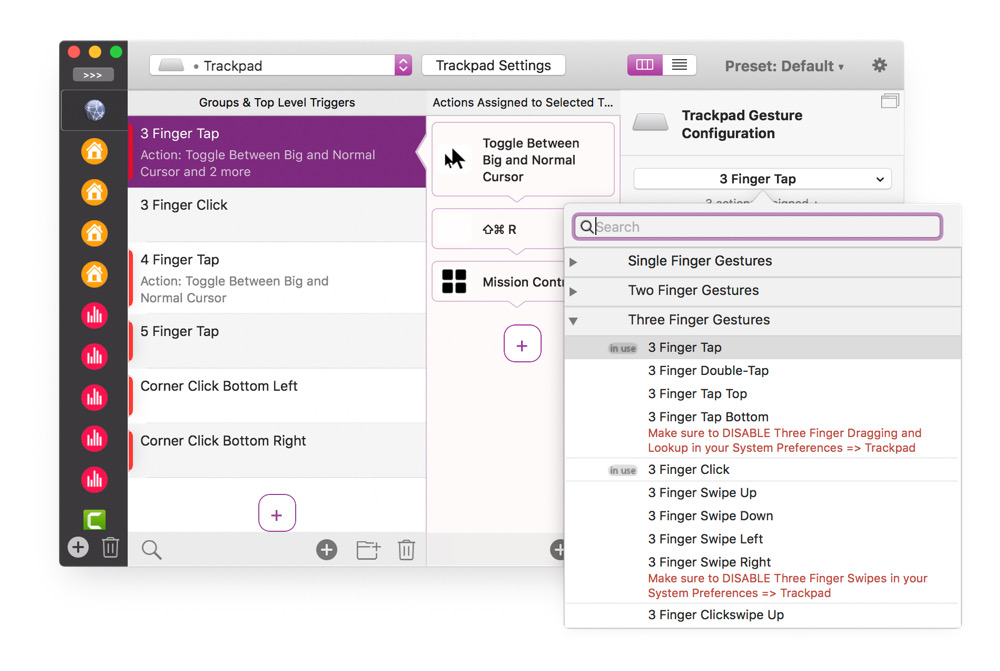The image size is (1000, 671).
Task: Open the Preset: Default menu
Action: (784, 66)
